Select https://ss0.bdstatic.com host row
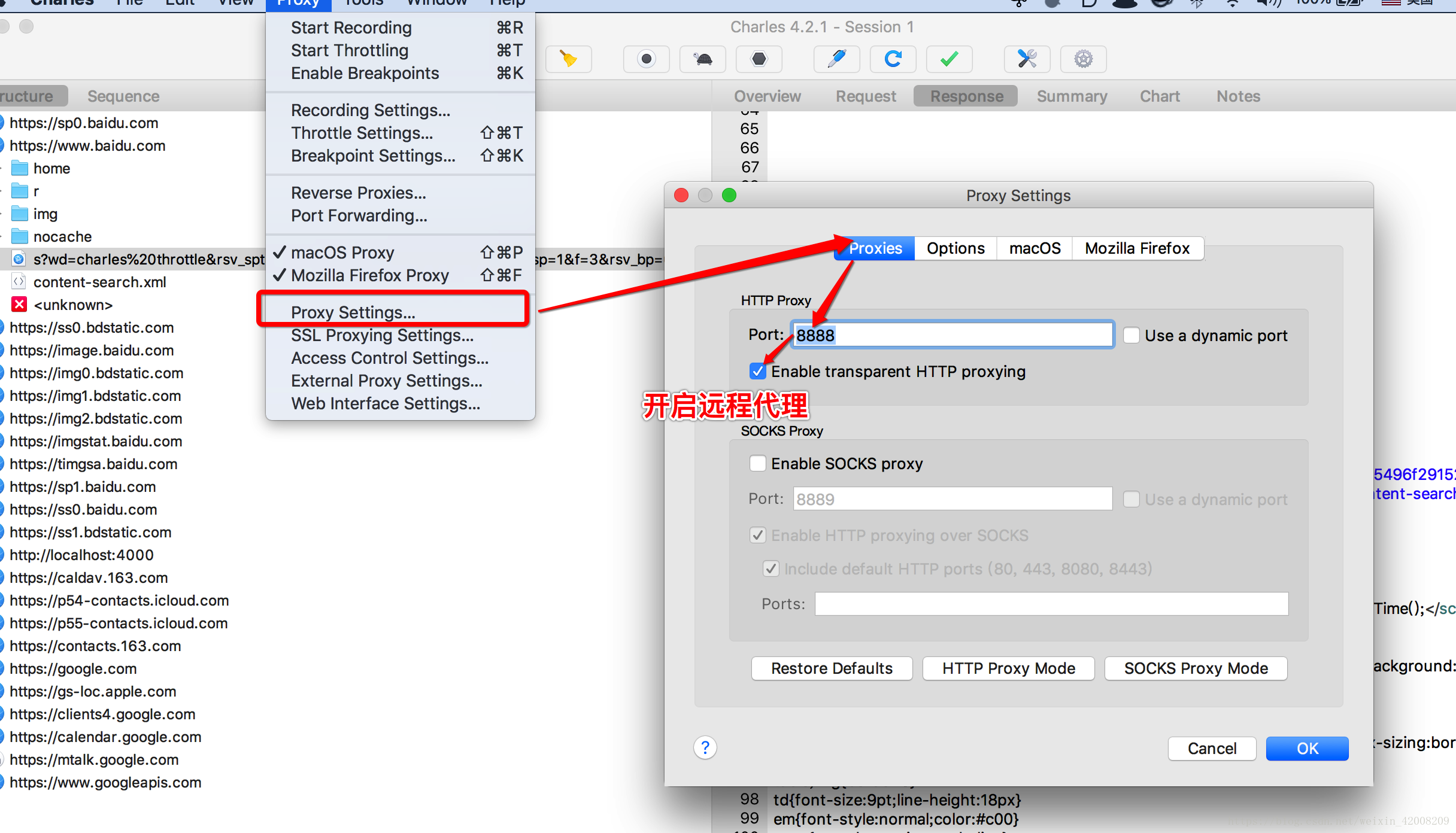Image resolution: width=1456 pixels, height=833 pixels. 92,327
